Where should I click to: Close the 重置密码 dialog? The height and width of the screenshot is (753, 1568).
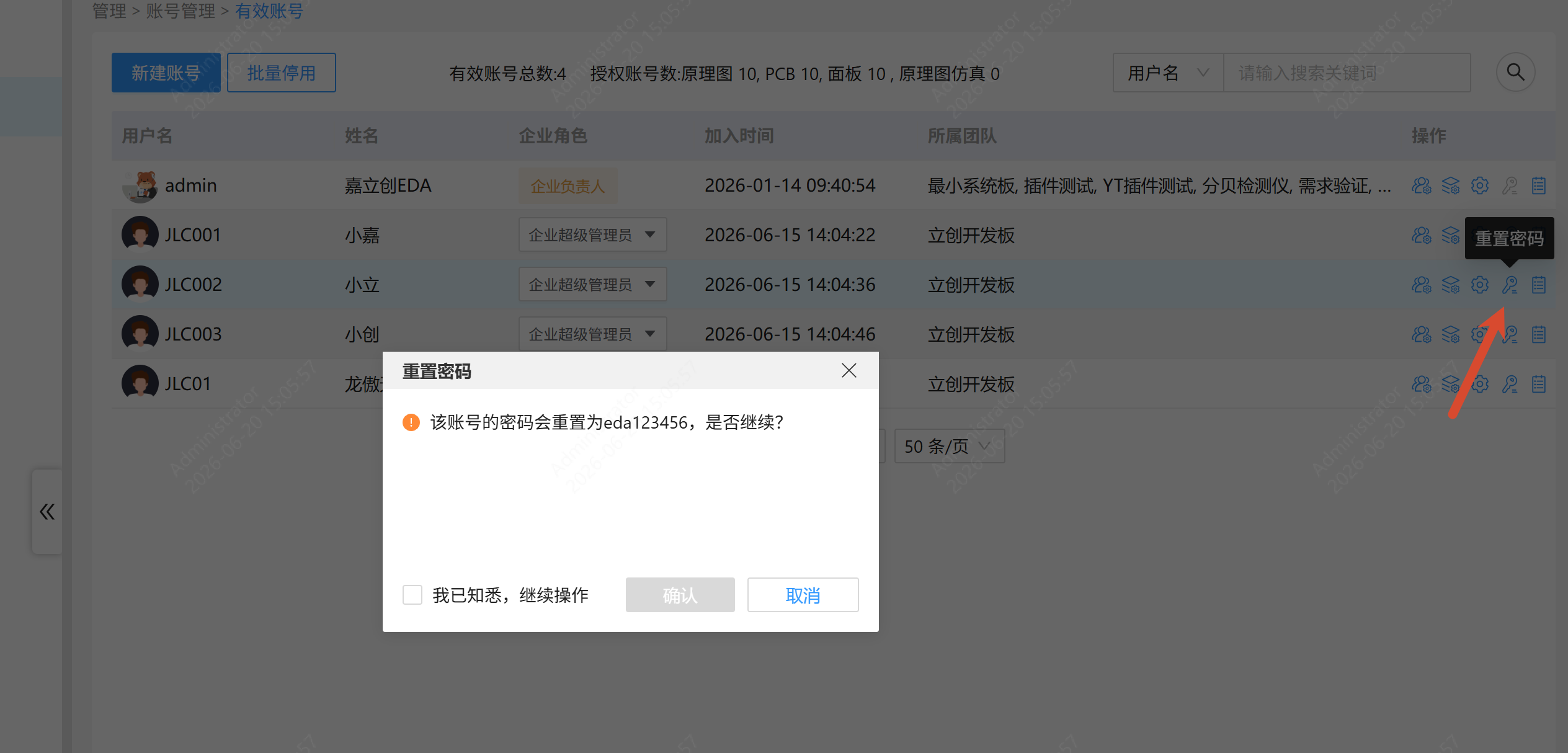click(849, 370)
